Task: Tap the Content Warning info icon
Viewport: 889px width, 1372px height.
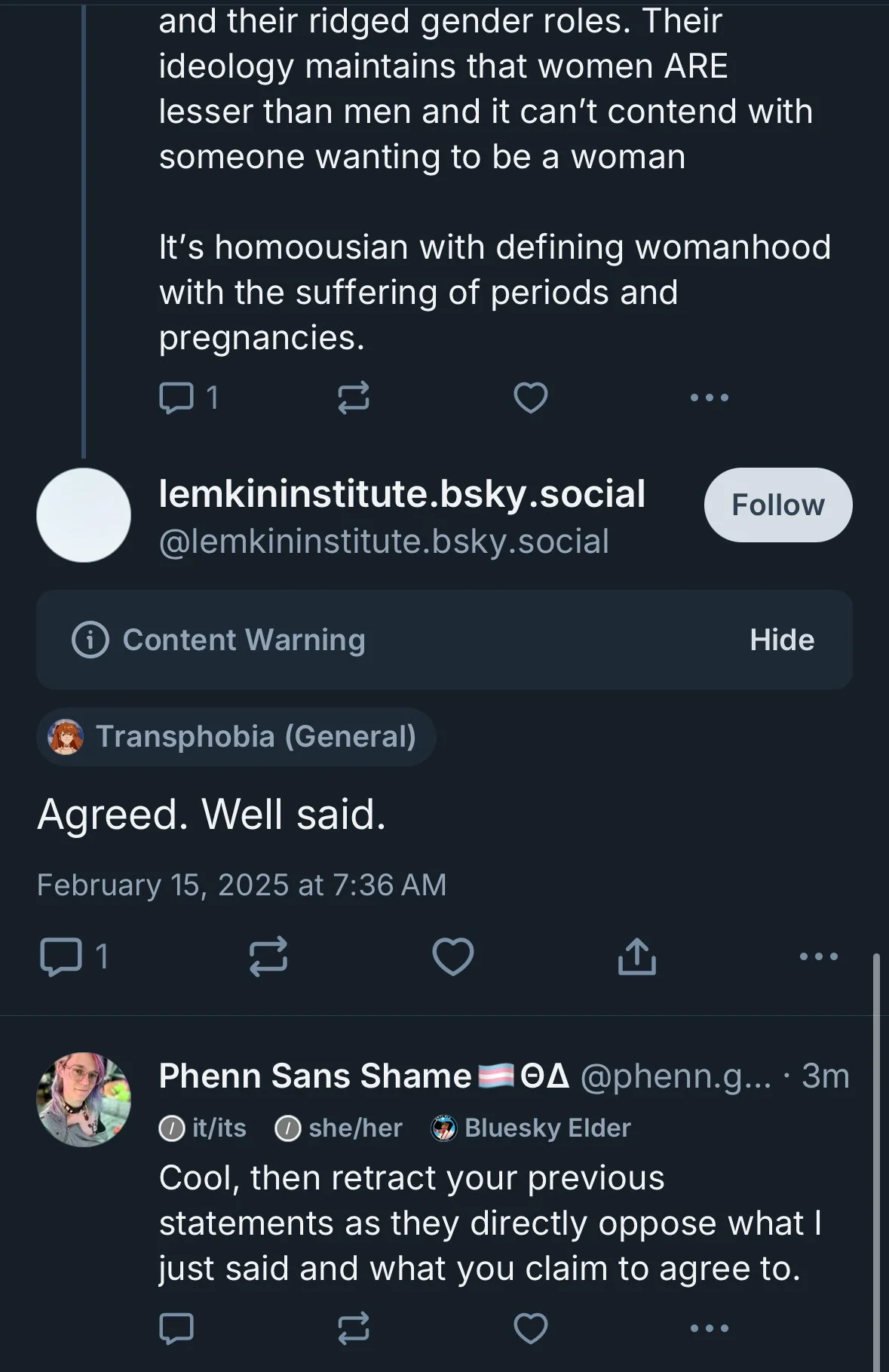Action: coord(90,640)
